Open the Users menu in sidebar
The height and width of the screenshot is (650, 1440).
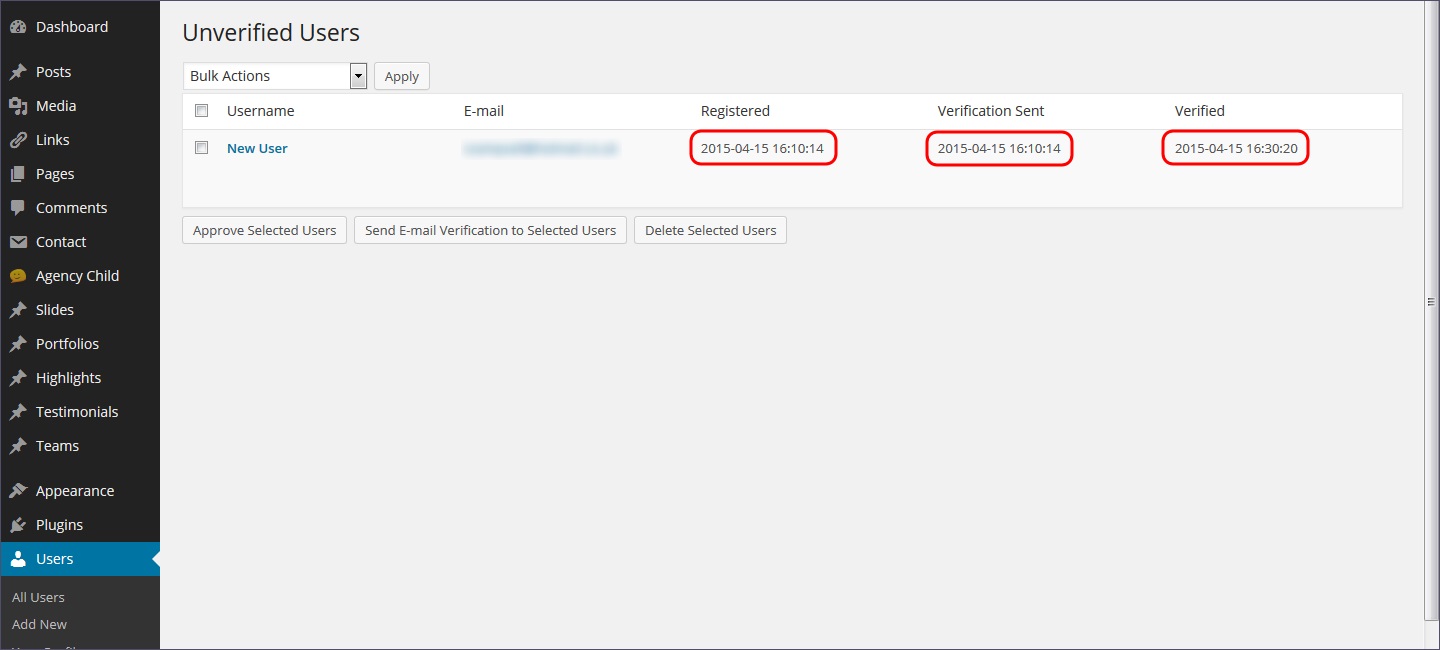click(54, 559)
